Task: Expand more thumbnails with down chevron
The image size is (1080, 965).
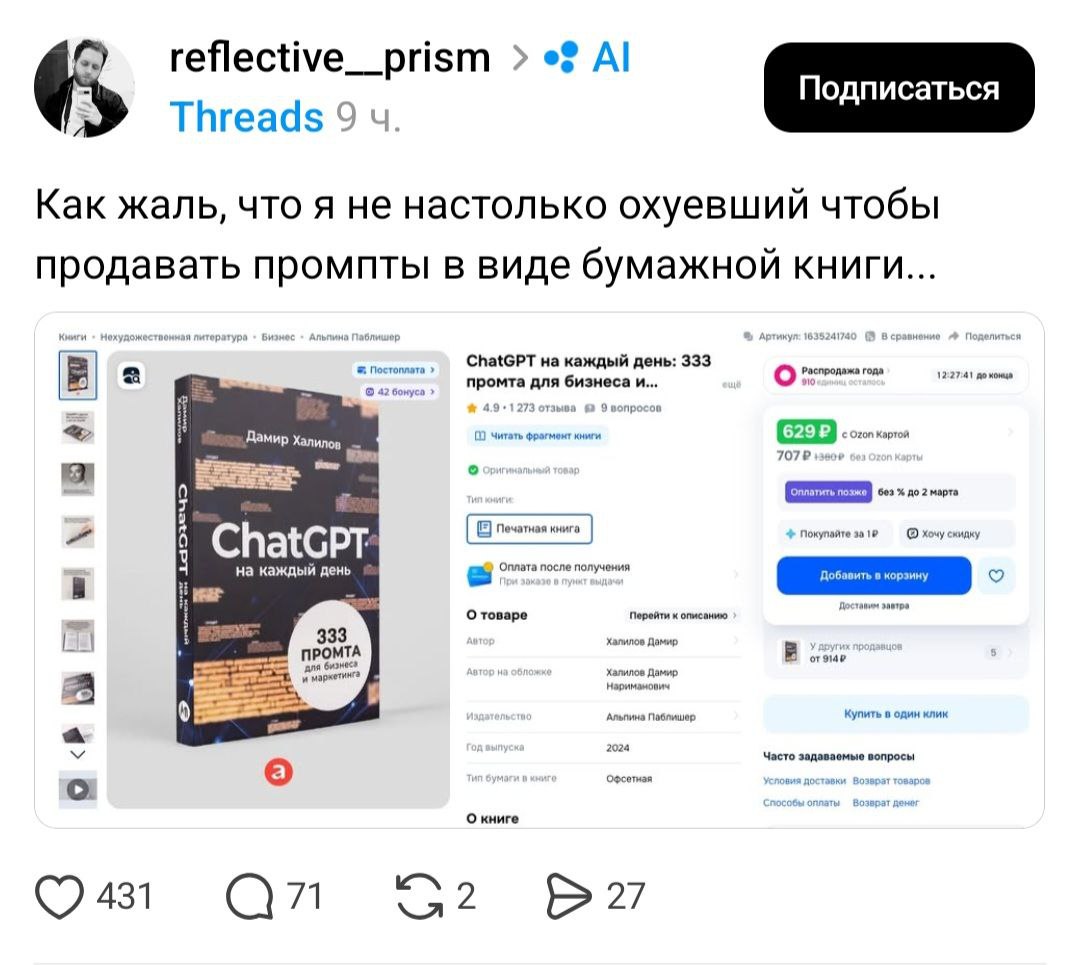Action: tap(78, 754)
